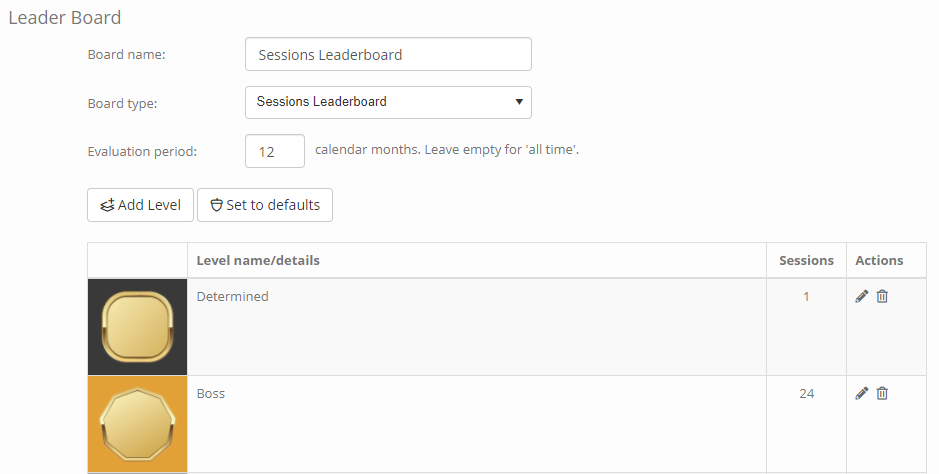Open the Board type dropdown
The width and height of the screenshot is (939, 474).
pyautogui.click(x=388, y=102)
